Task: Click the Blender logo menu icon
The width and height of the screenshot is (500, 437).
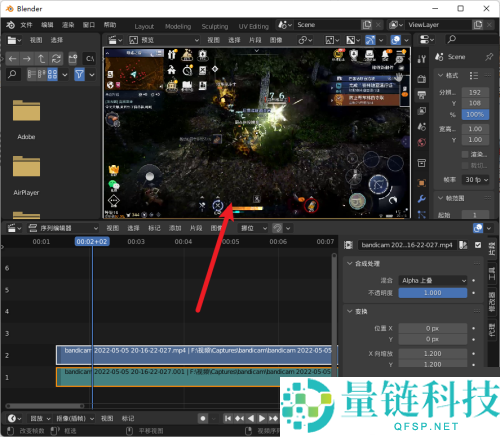Action: (10, 25)
